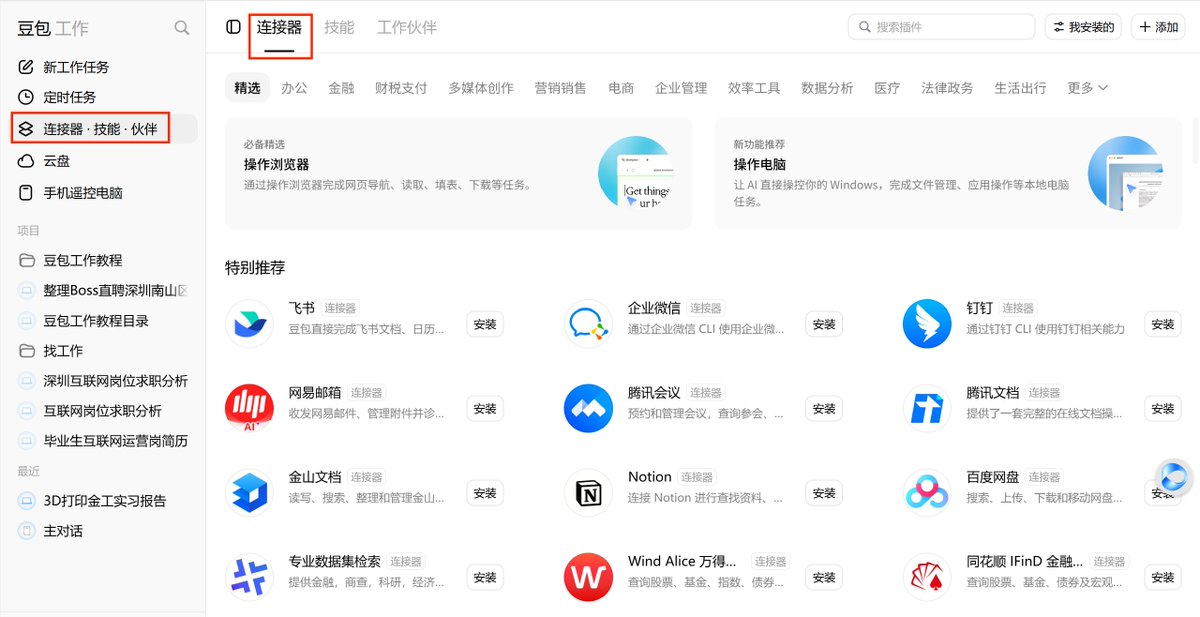Screen dimensions: 1200x617
Task: Install the 飞书 connector
Action: click(x=485, y=324)
